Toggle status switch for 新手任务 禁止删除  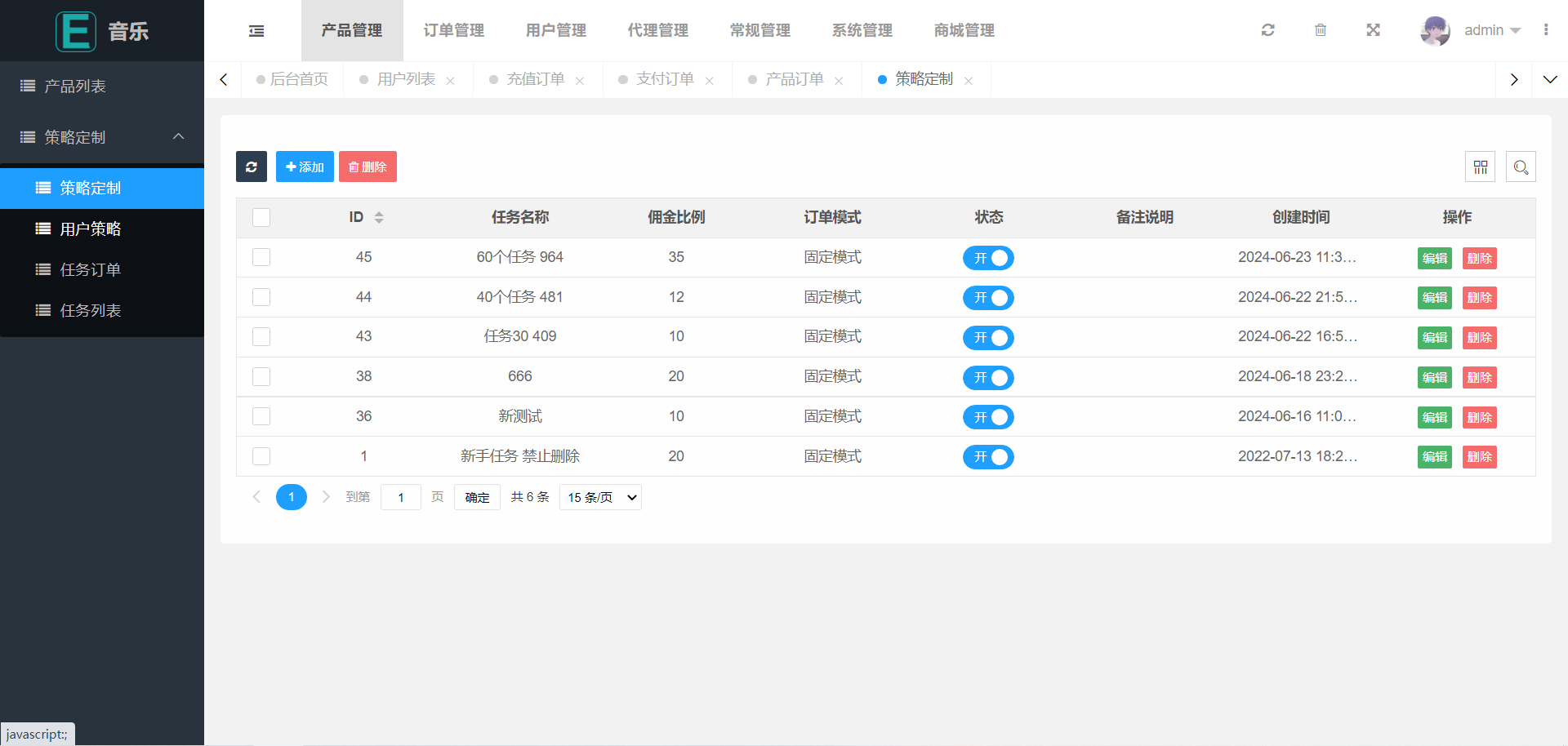tap(988, 457)
